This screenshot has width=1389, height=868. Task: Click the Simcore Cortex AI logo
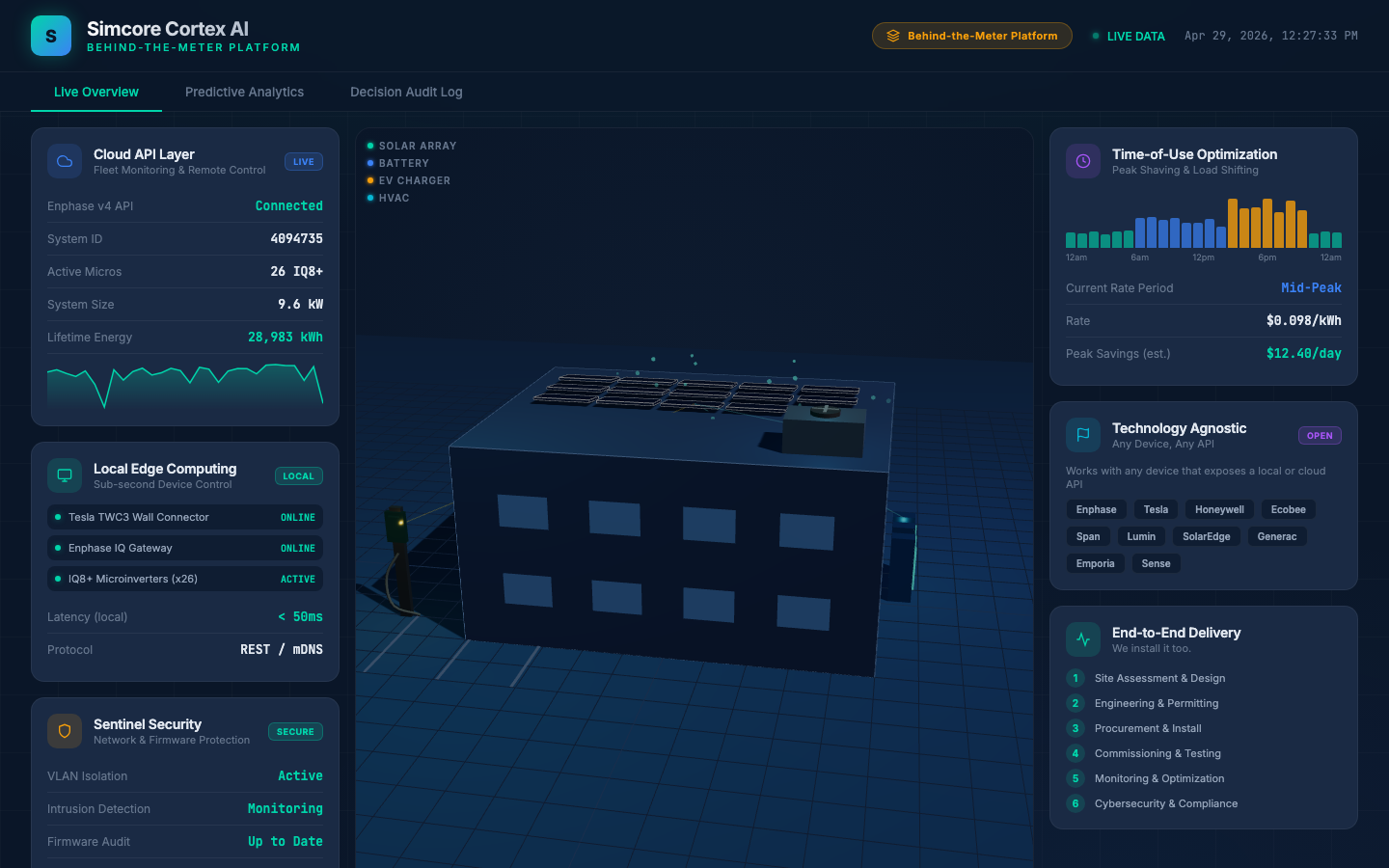(51, 35)
